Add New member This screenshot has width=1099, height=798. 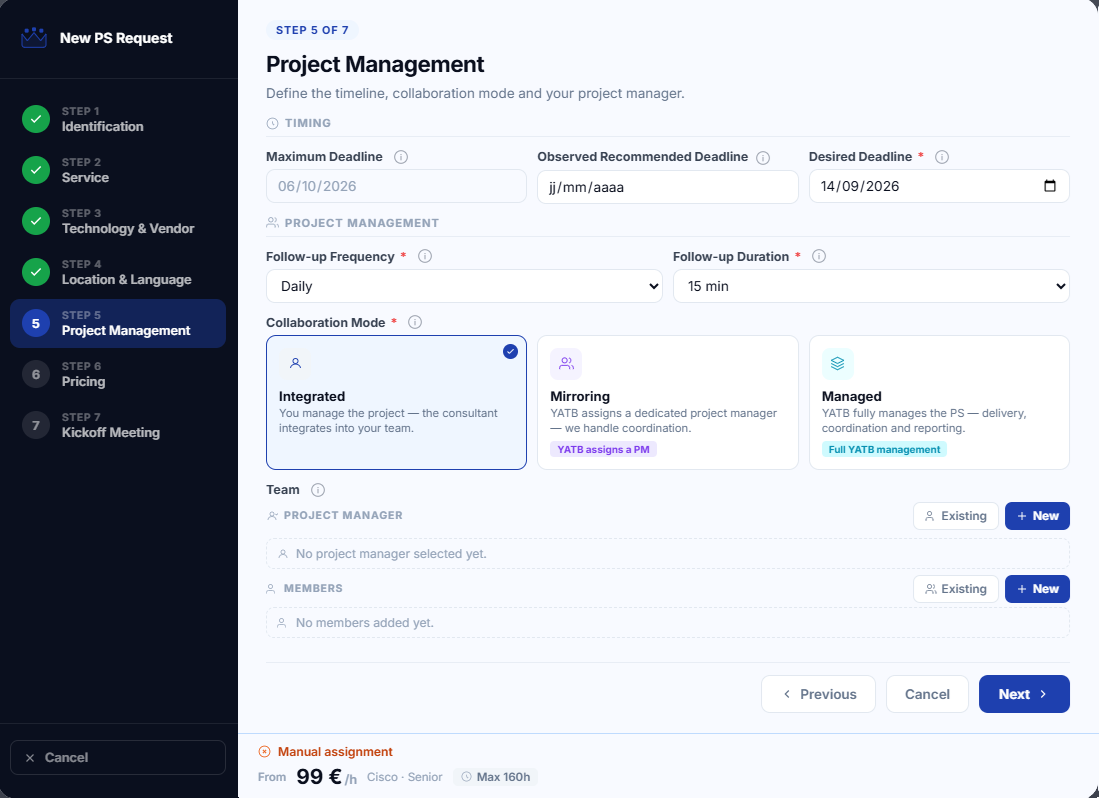point(1037,589)
